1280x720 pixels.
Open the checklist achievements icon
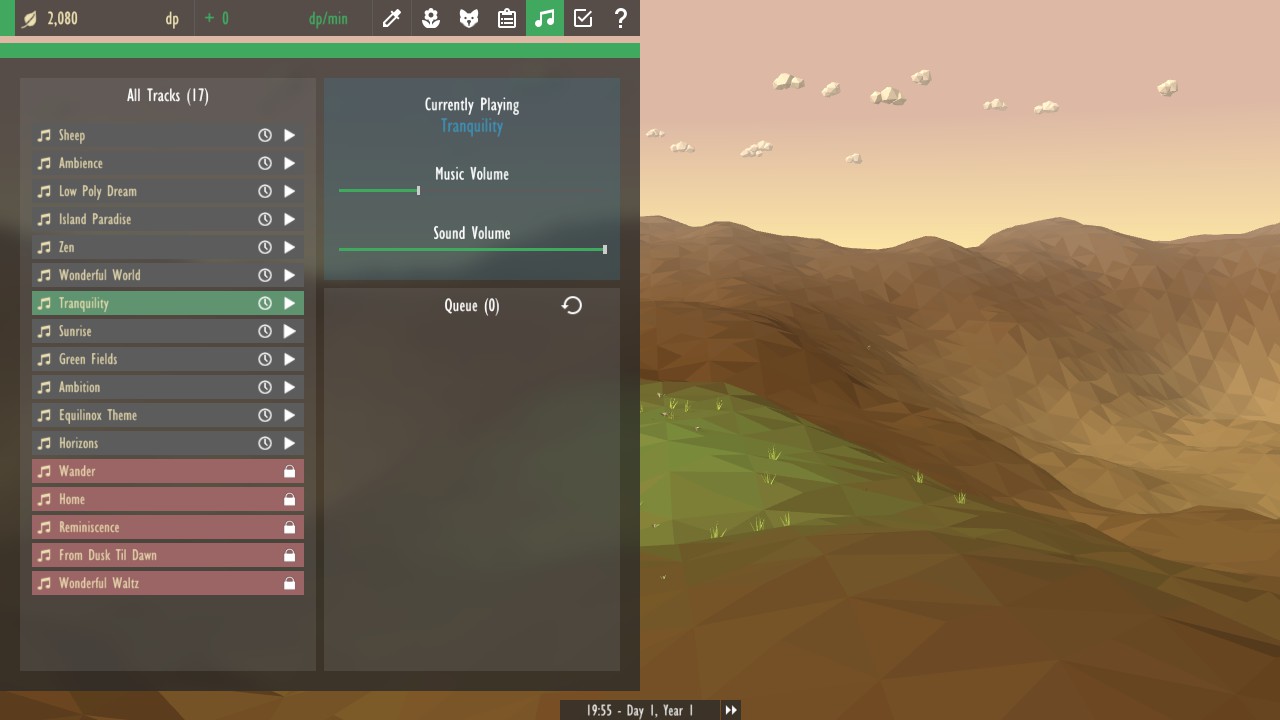coord(583,18)
